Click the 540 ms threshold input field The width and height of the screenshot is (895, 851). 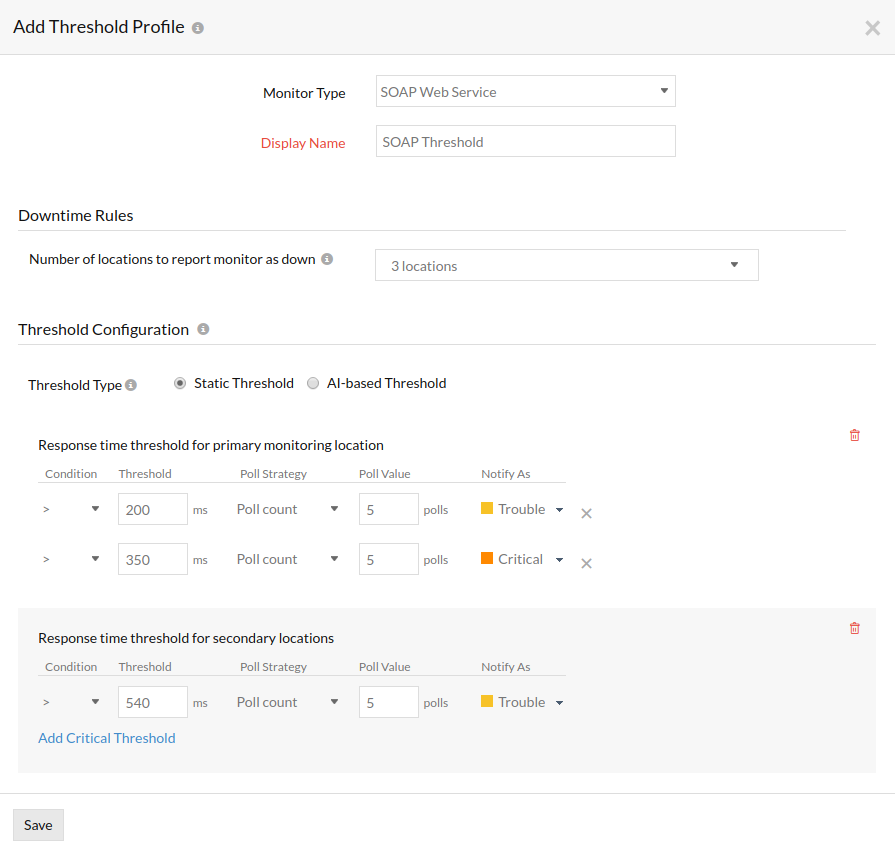coord(152,702)
